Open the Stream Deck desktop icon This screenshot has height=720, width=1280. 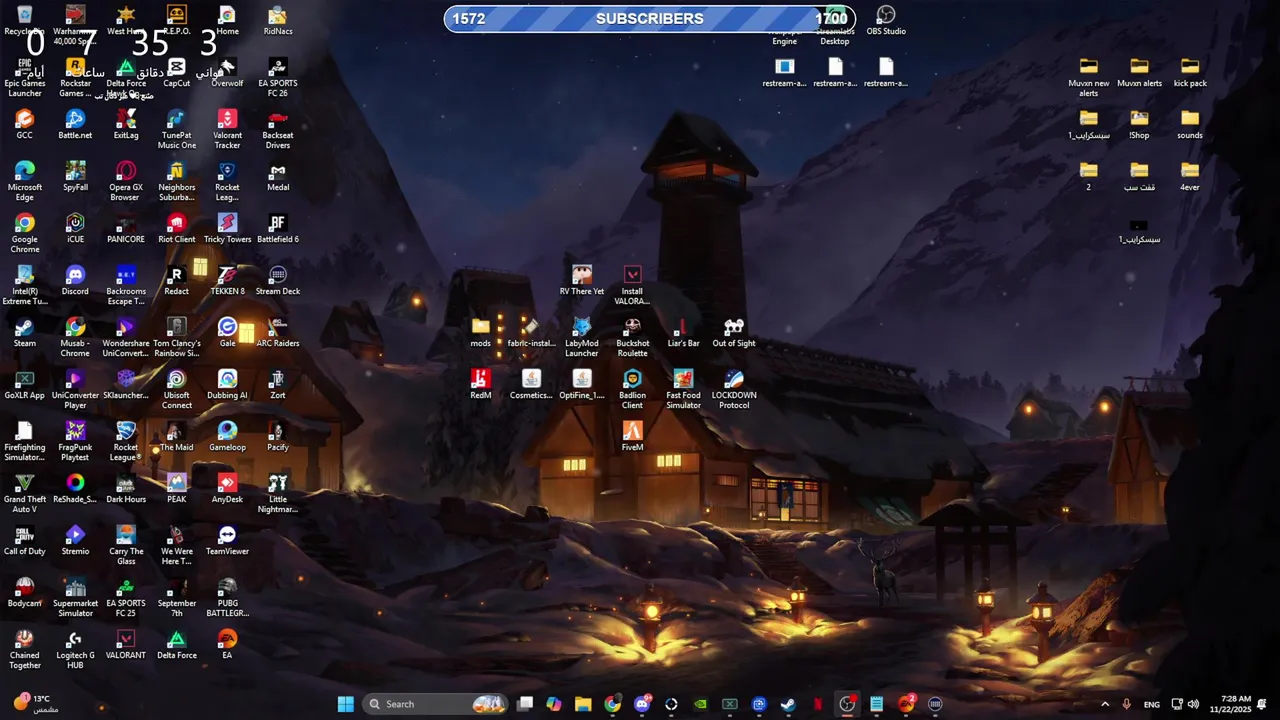[x=278, y=280]
